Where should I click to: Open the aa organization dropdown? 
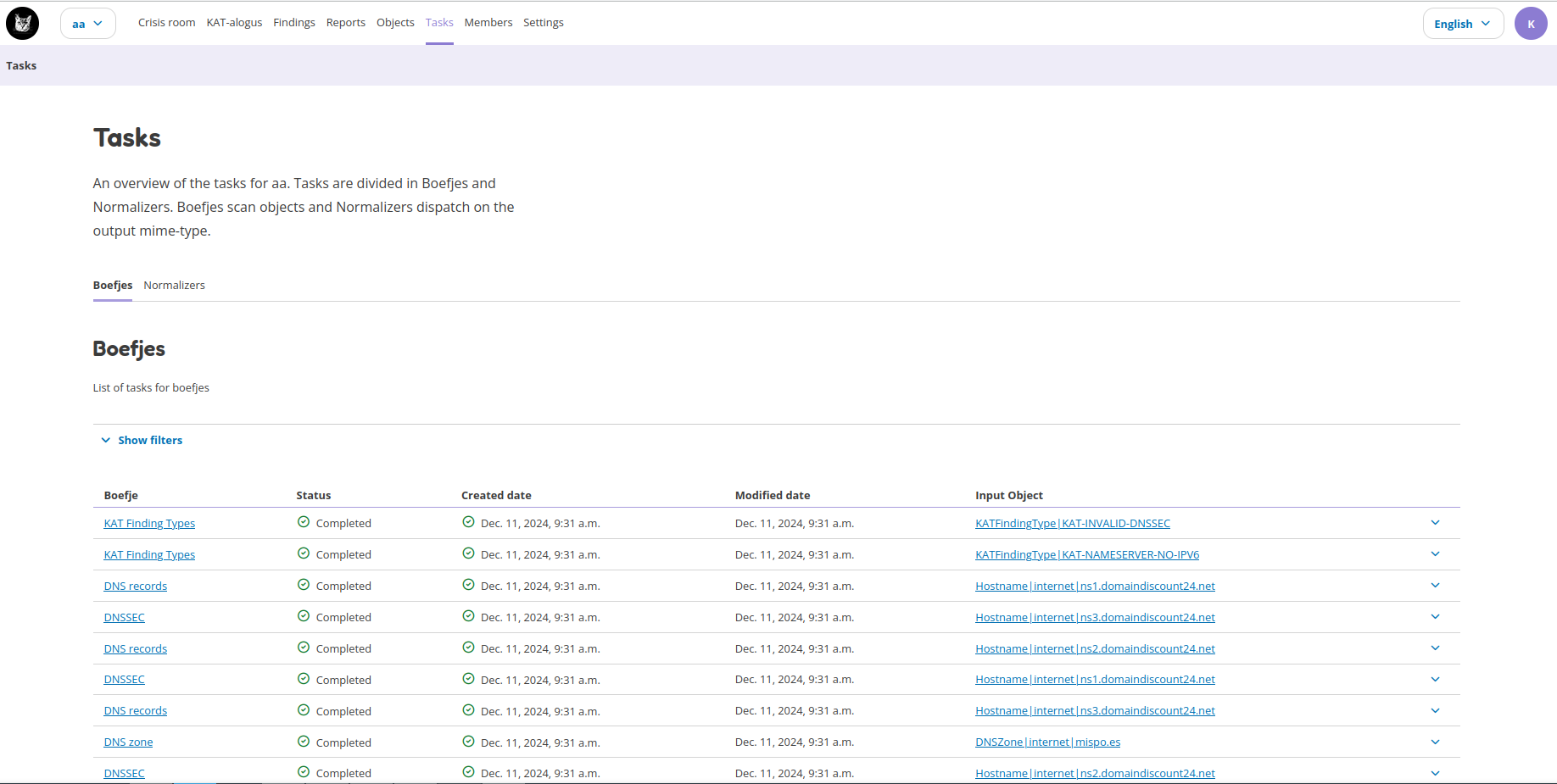tap(87, 24)
